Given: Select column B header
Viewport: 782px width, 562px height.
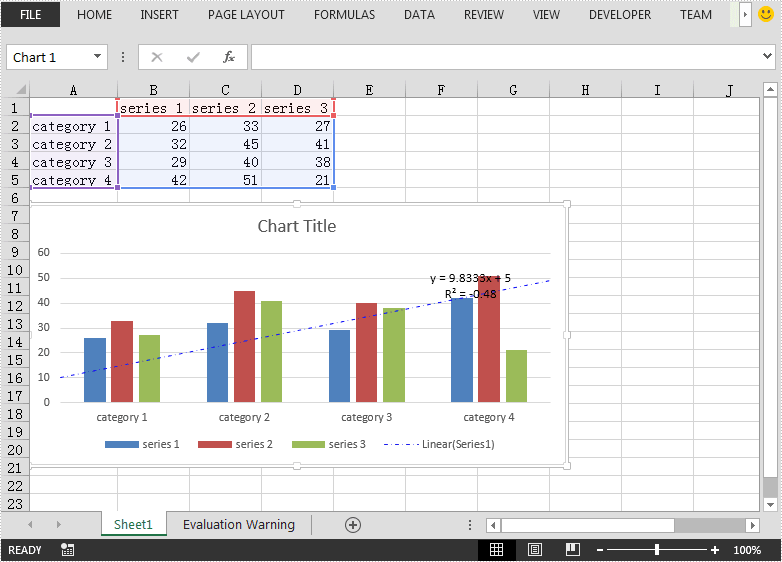Looking at the screenshot, I should (x=154, y=90).
